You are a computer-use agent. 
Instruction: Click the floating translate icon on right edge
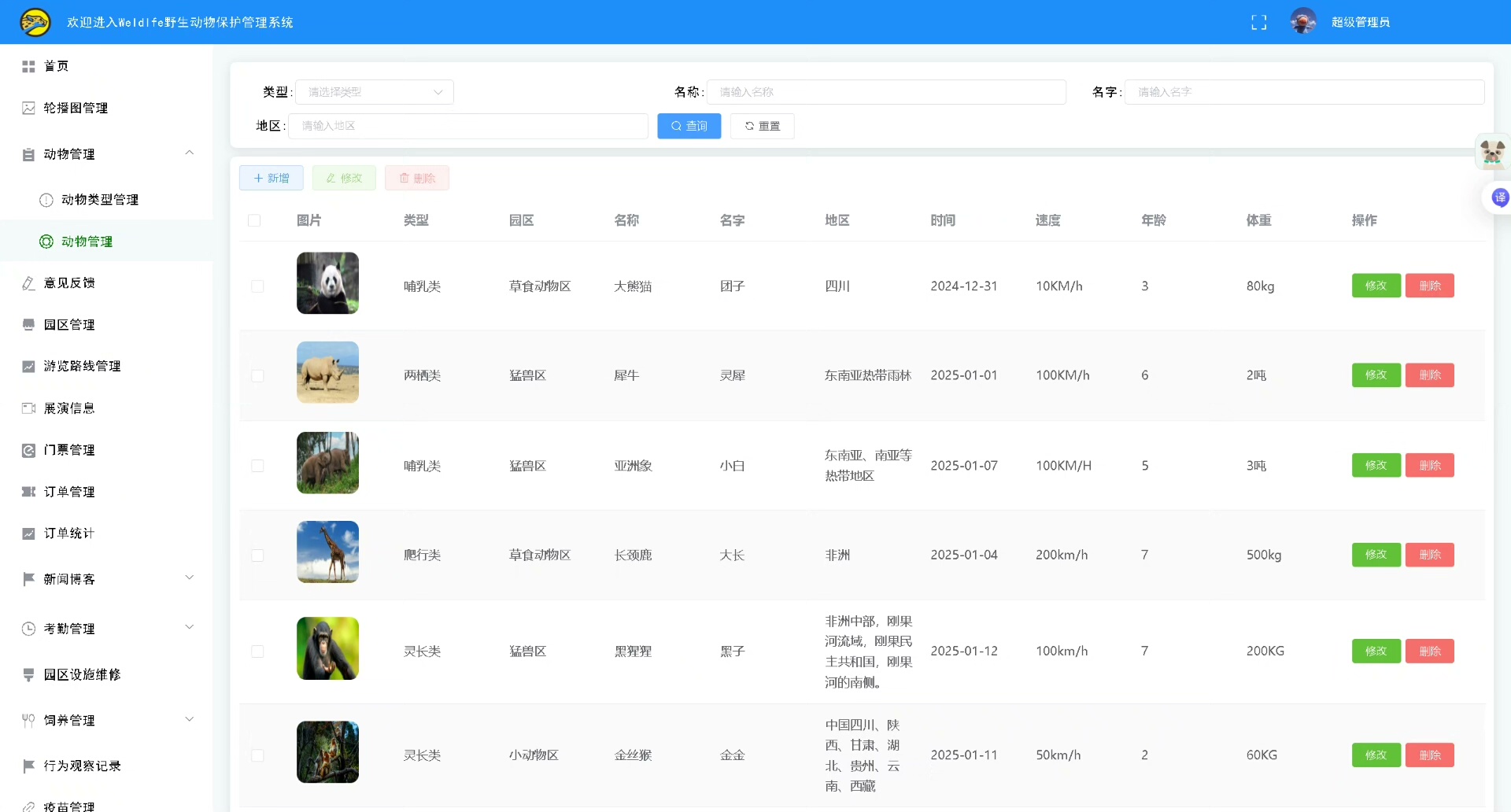click(1499, 197)
